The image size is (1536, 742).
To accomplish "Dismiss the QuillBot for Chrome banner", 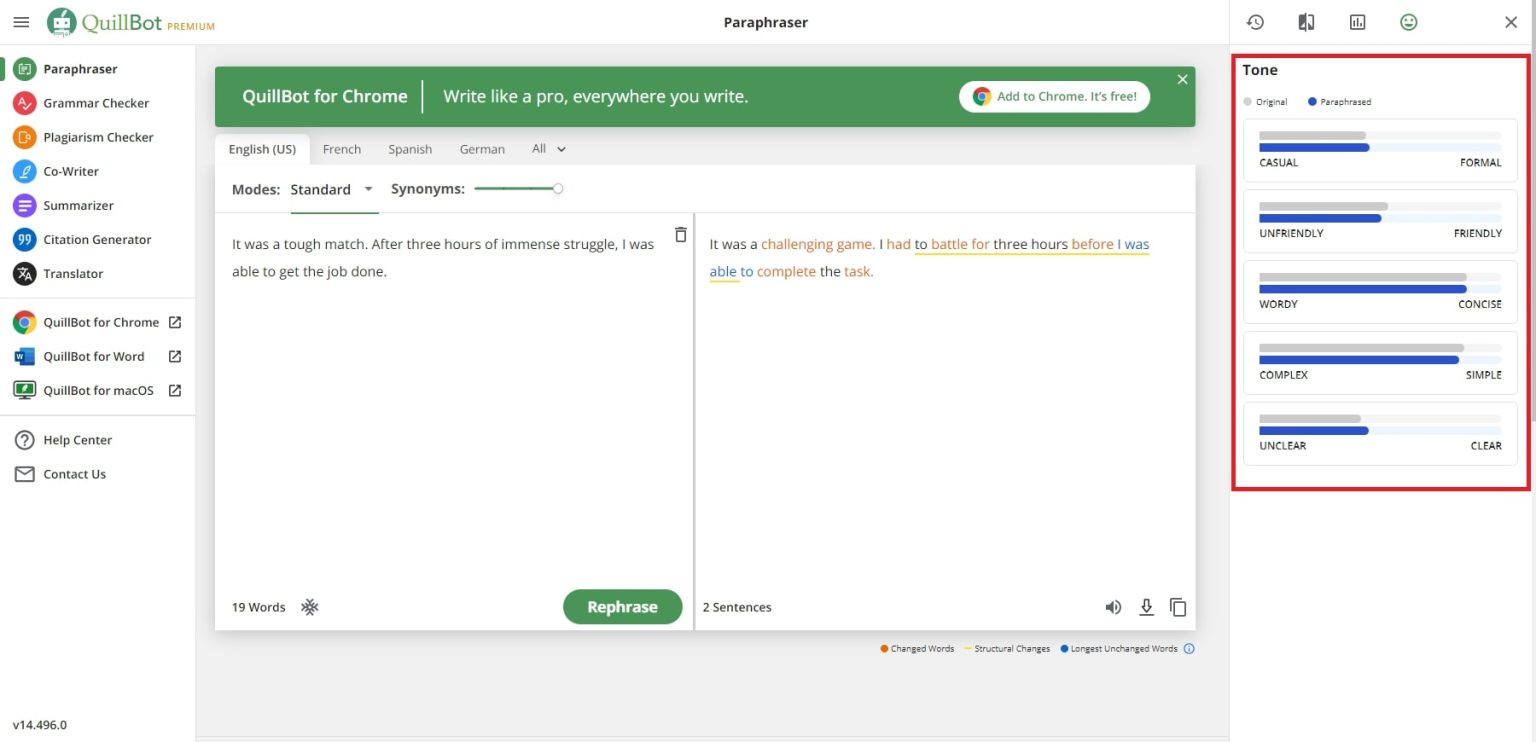I will coord(1182,80).
